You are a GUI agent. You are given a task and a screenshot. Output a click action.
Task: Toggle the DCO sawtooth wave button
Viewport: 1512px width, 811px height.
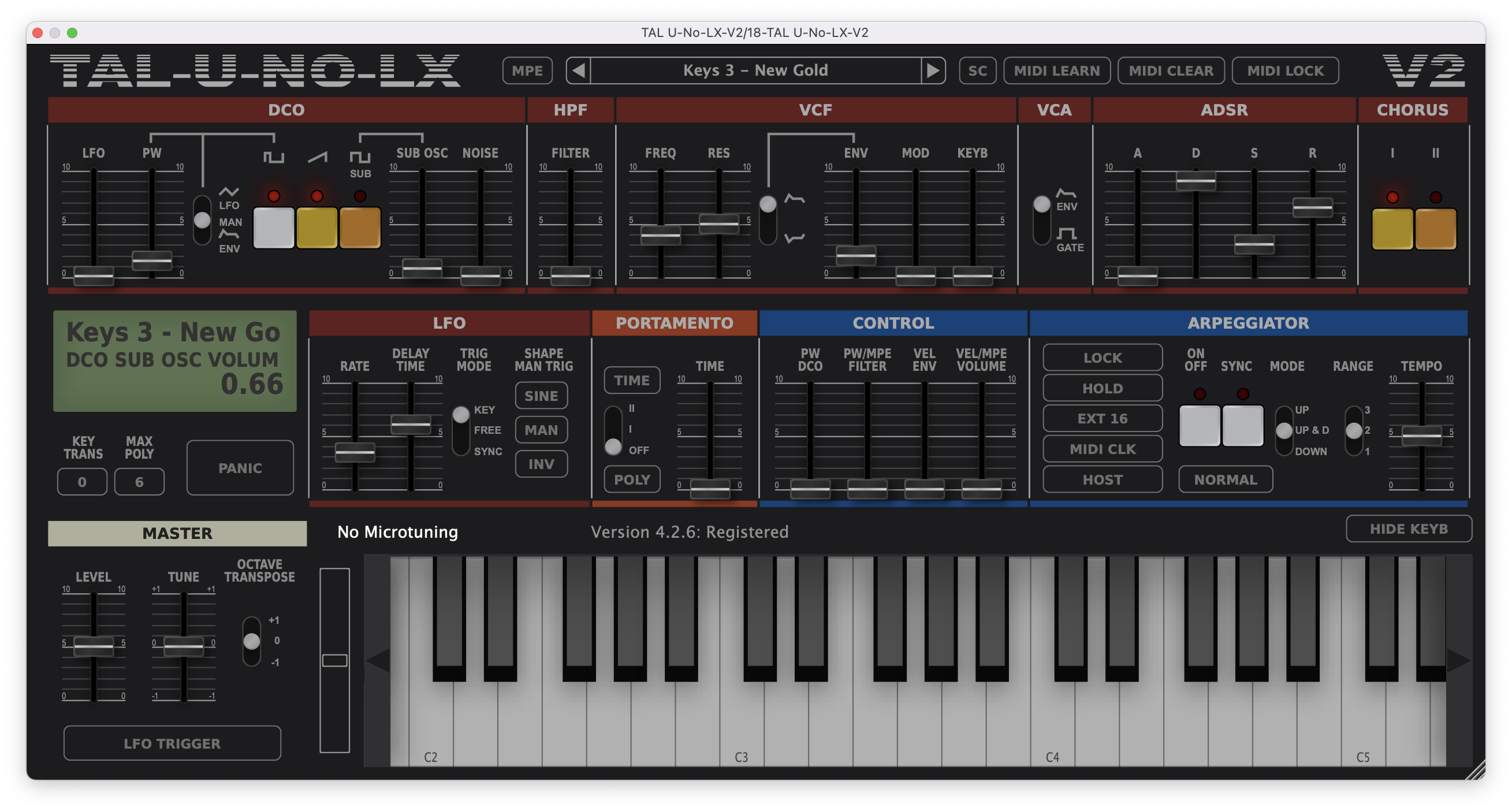(x=317, y=227)
